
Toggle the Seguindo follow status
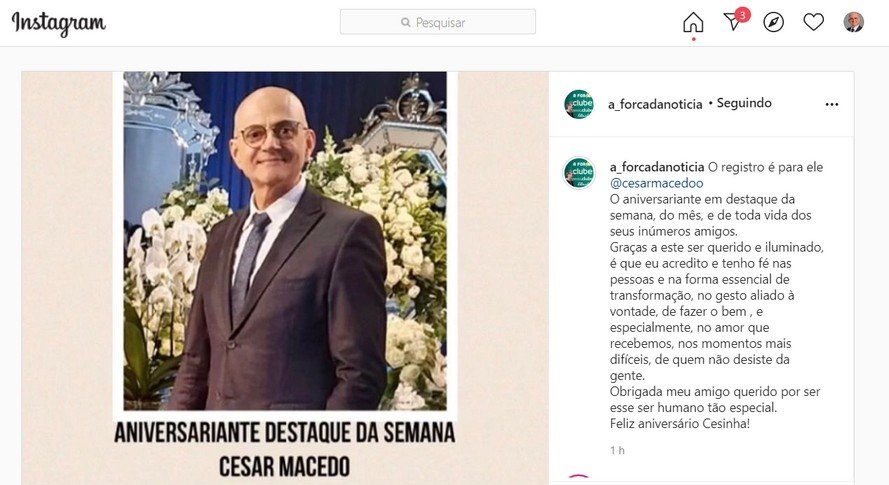coord(744,103)
